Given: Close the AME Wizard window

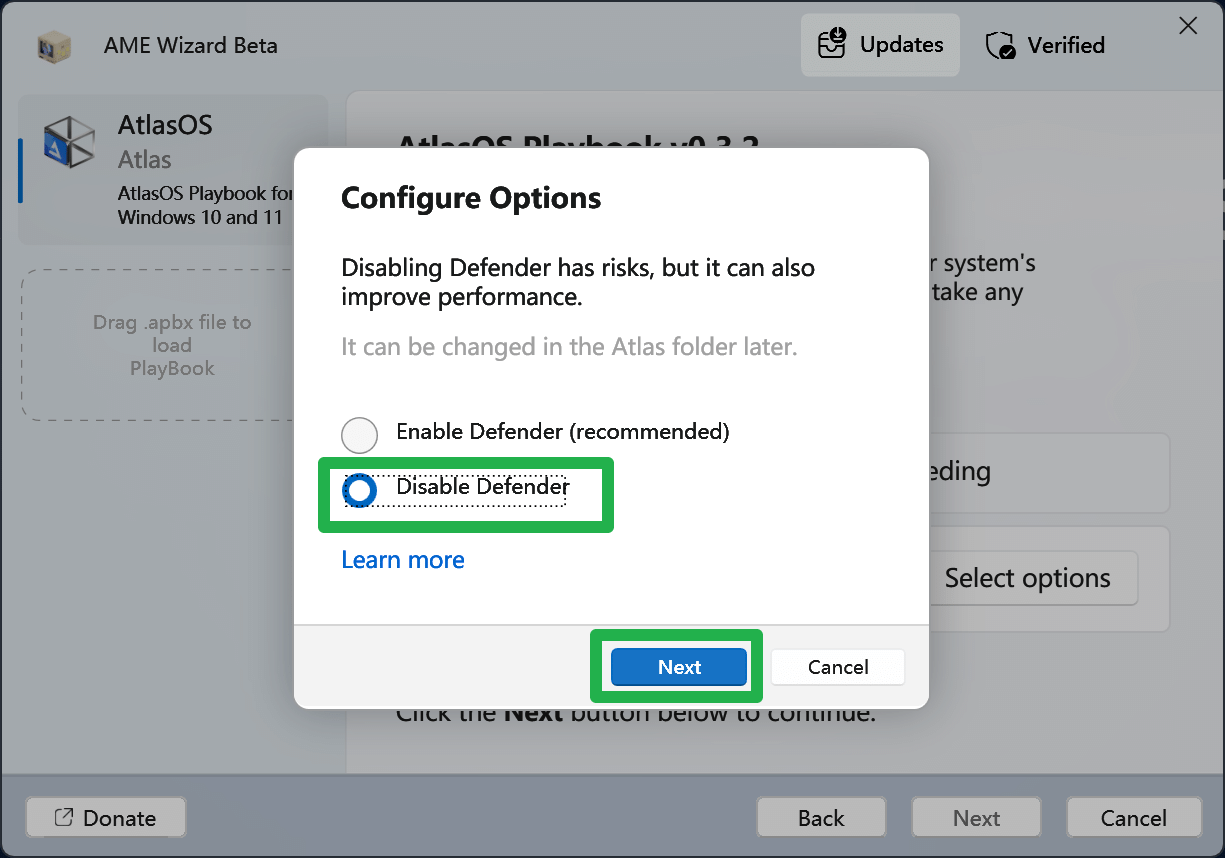Looking at the screenshot, I should (x=1188, y=26).
